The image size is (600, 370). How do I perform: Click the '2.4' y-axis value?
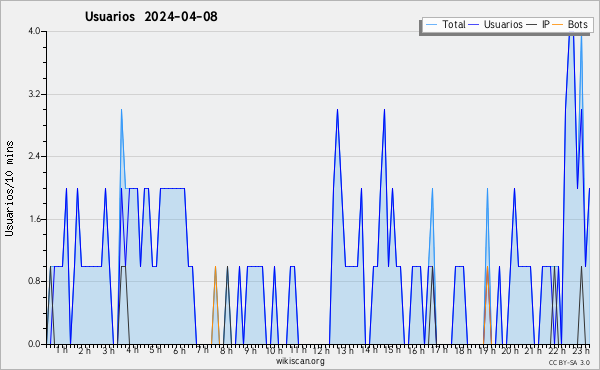[x=34, y=156]
